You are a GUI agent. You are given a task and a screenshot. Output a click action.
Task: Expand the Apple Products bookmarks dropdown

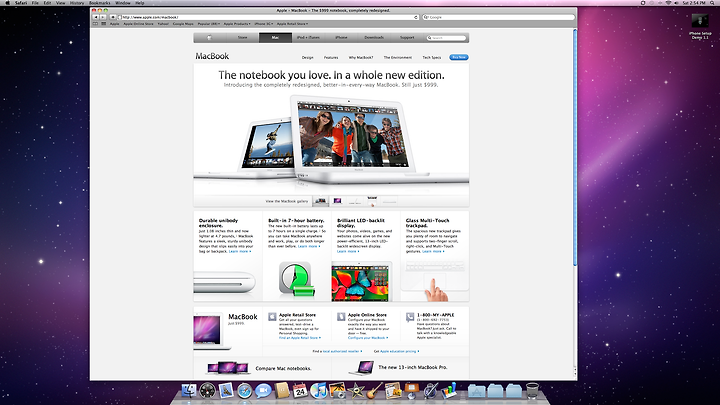tap(237, 23)
